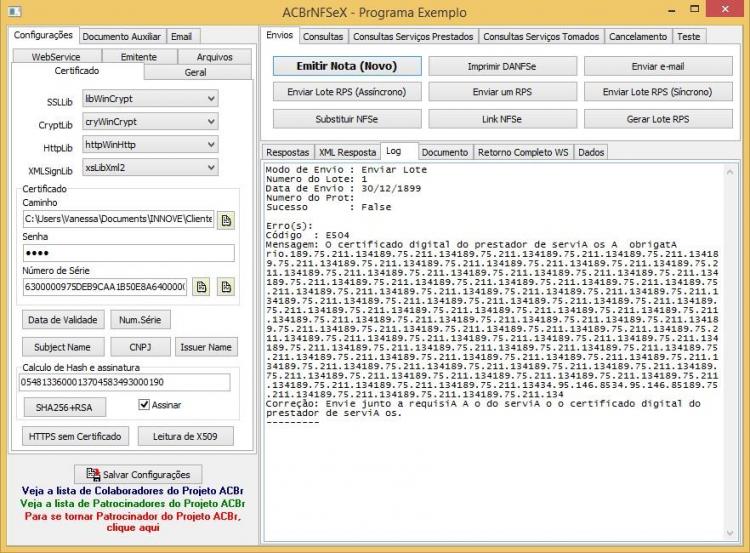This screenshot has height=553, width=750.
Task: Toggle the Assinar checkbox
Action: pyautogui.click(x=144, y=405)
